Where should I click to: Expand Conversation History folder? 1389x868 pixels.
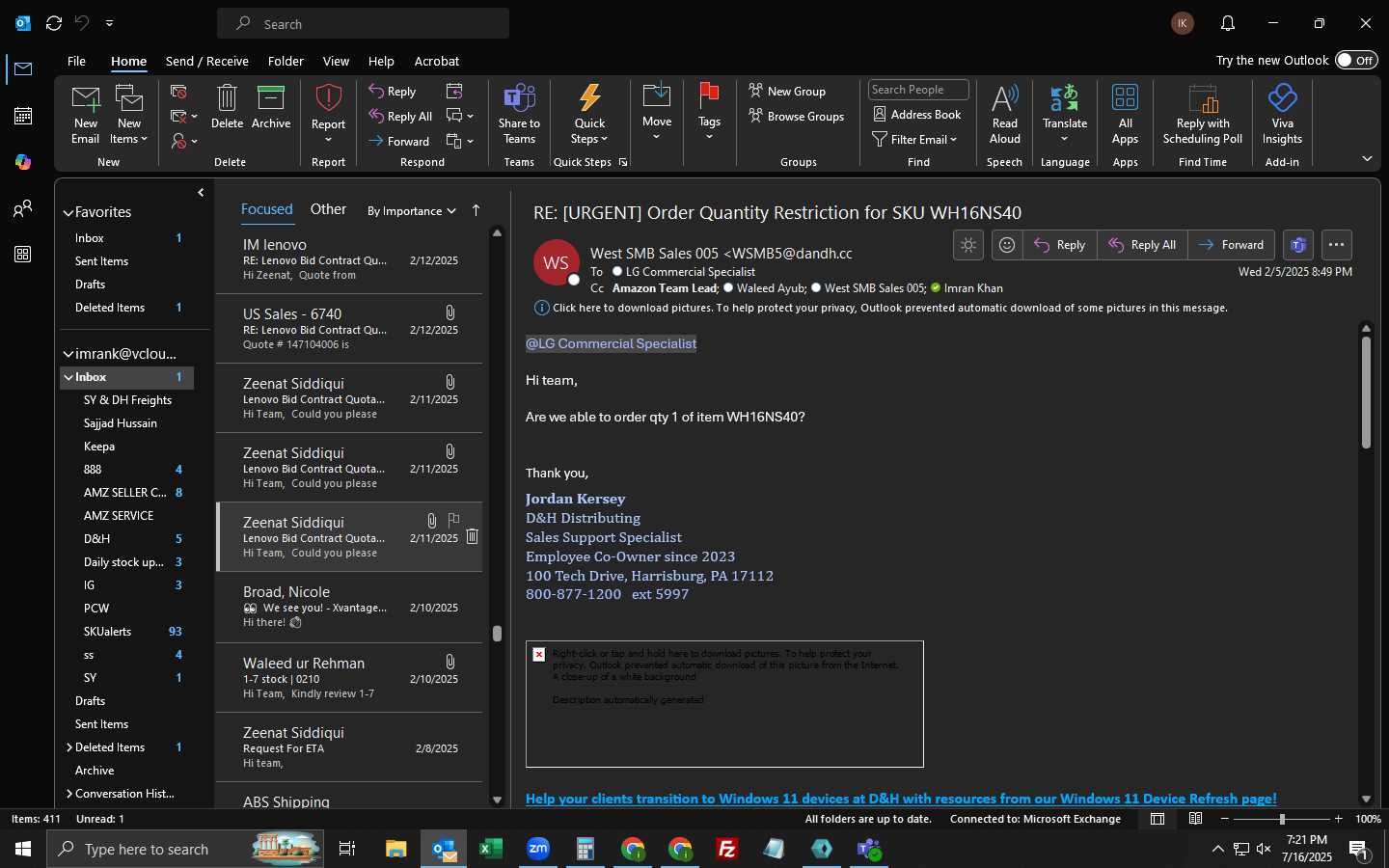(69, 794)
